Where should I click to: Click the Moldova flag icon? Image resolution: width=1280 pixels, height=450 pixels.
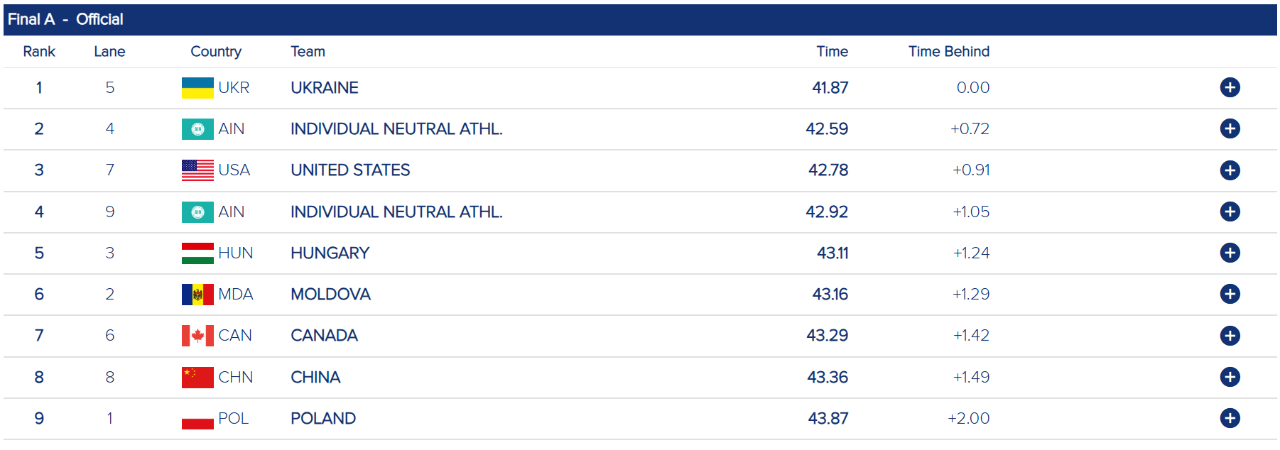pos(198,294)
